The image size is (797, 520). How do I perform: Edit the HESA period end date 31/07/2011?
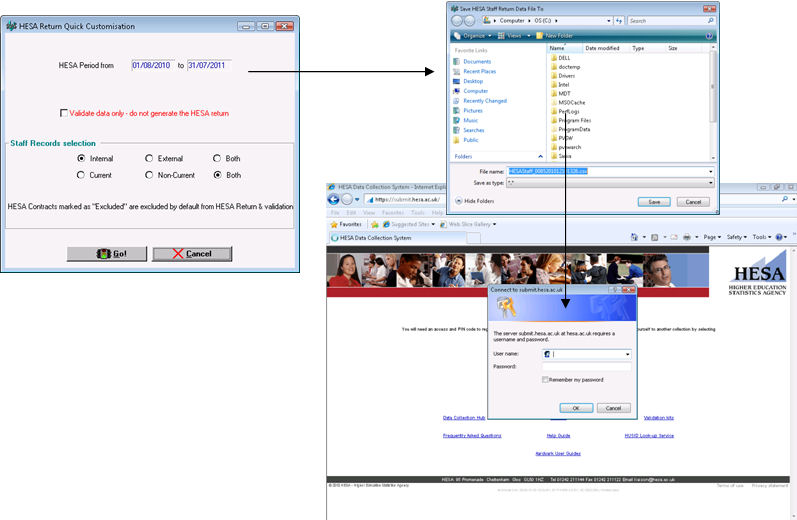(209, 65)
